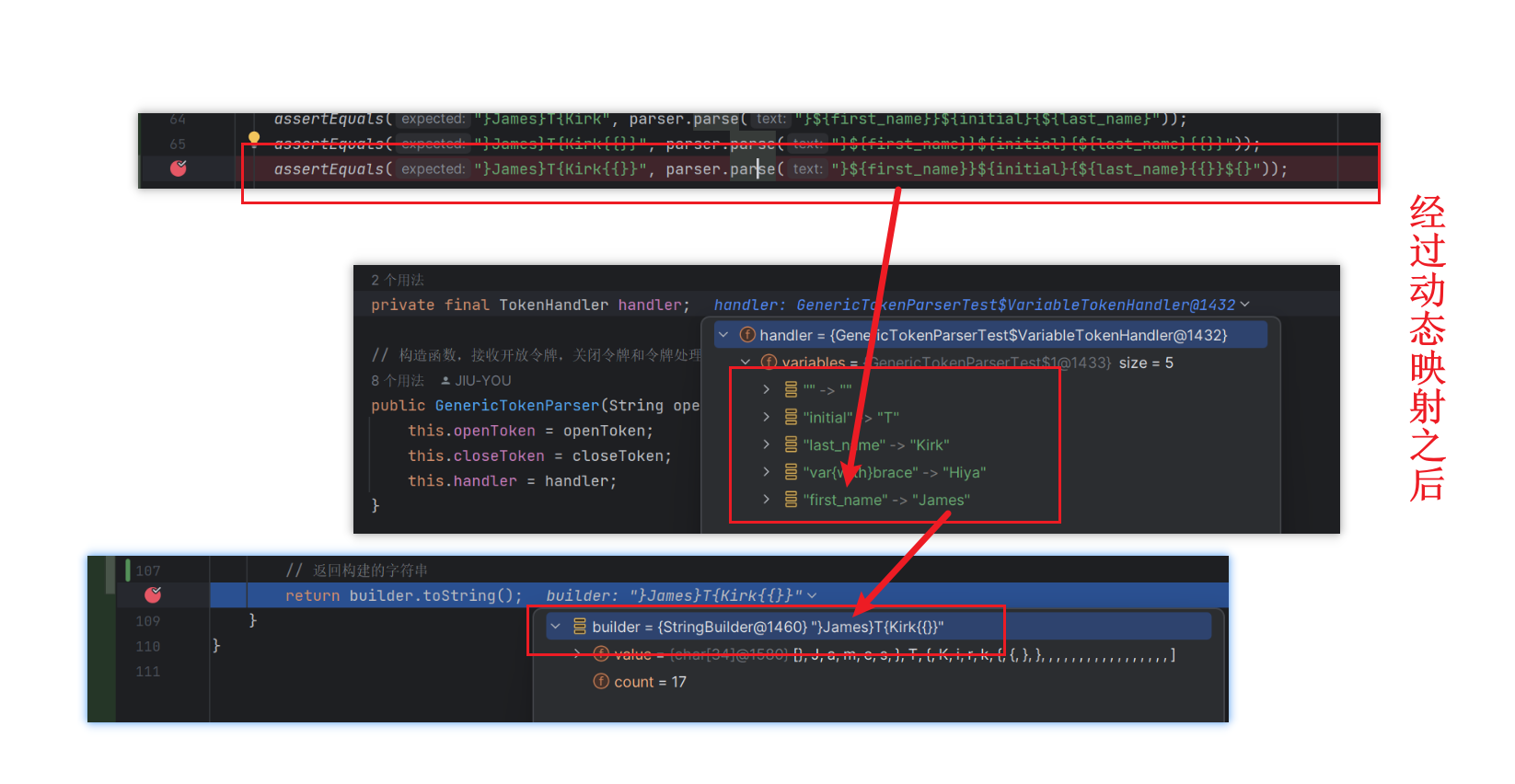This screenshot has height=784, width=1515.
Task: Click the builder object icon
Action: coord(580,627)
